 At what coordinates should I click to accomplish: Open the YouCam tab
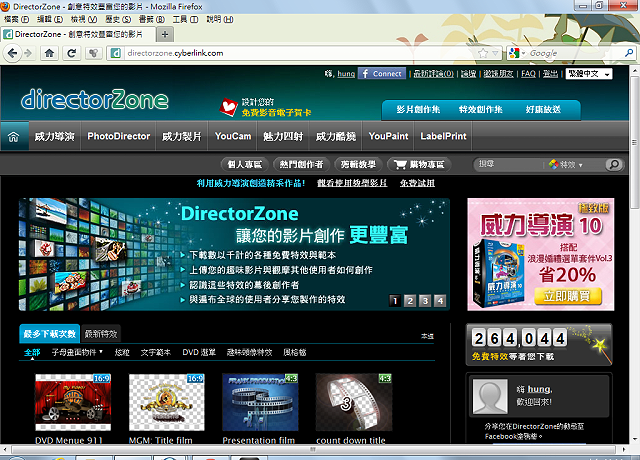tap(233, 136)
